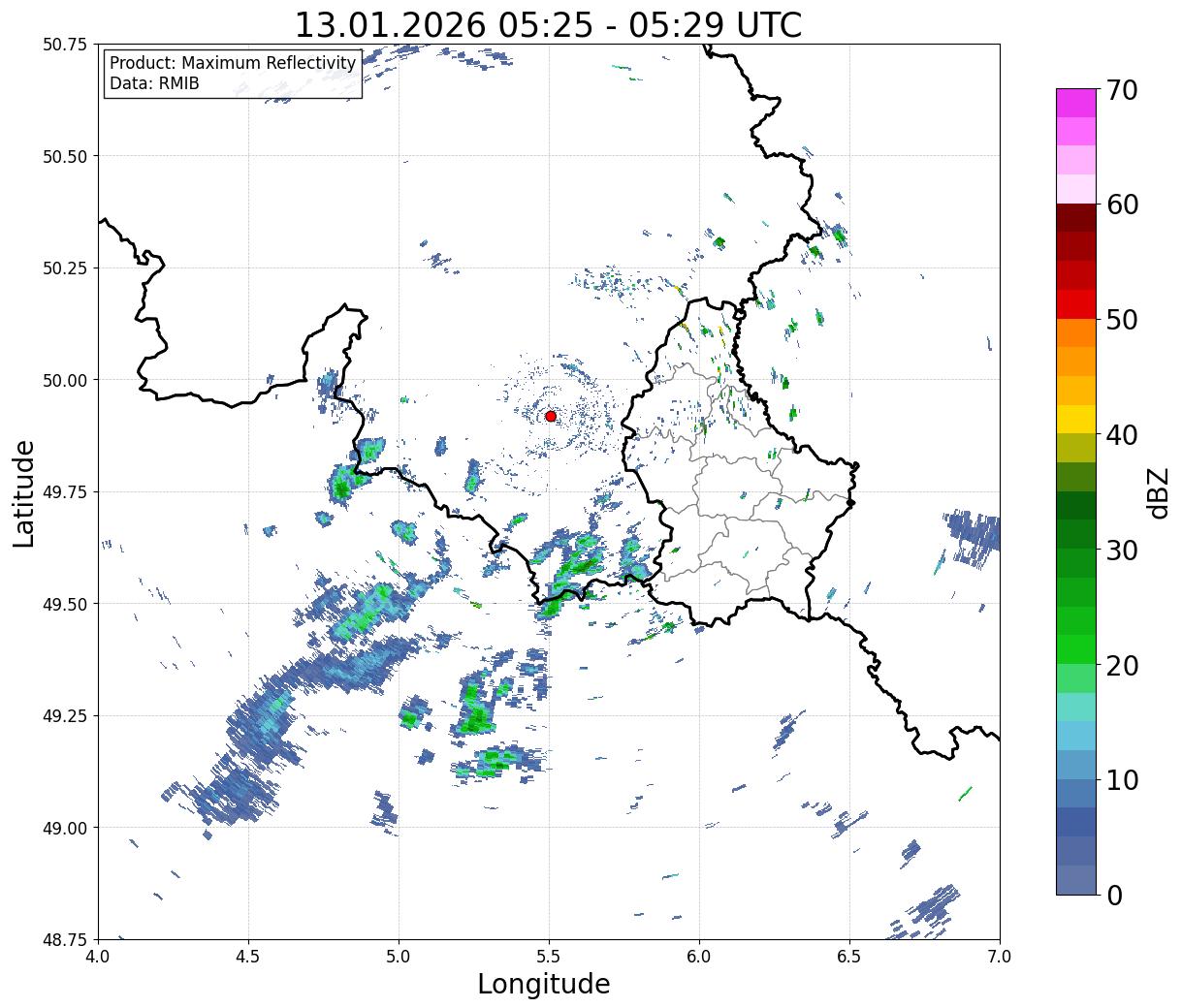Click the colorbar tick label 30
The image size is (1182, 1008).
point(1121,550)
